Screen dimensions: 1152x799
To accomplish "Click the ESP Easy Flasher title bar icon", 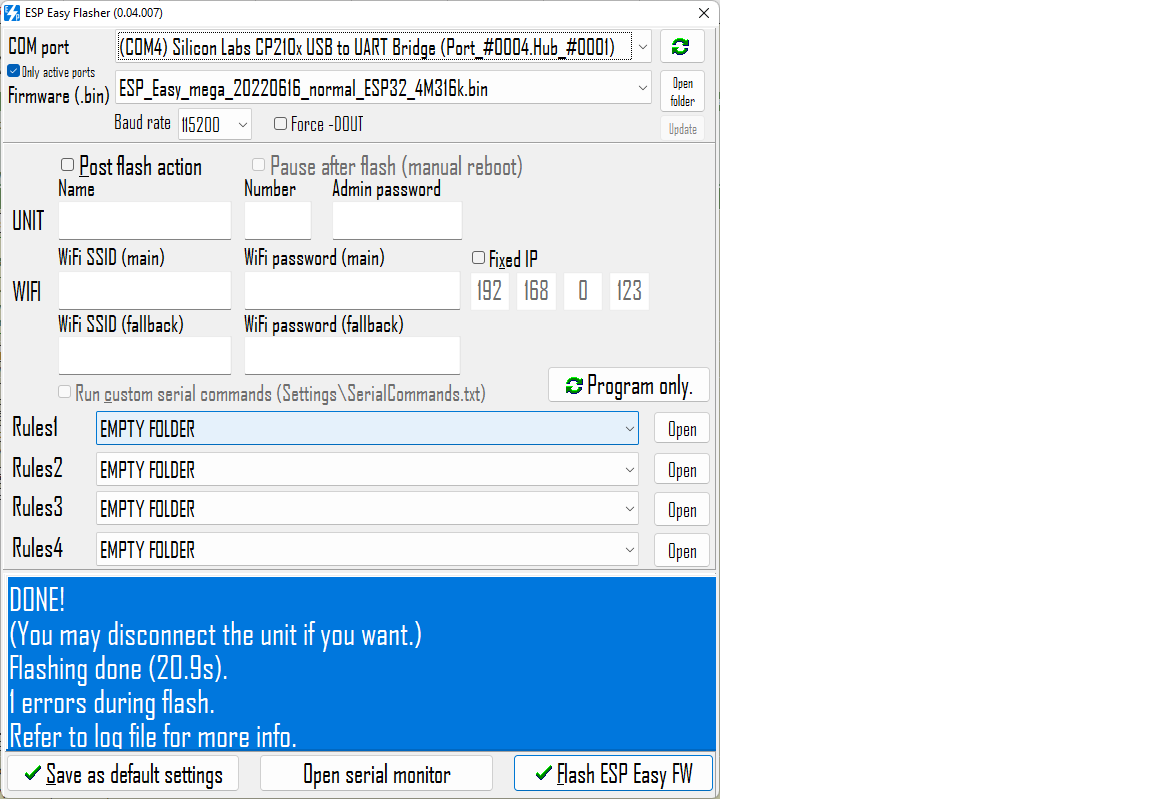I will point(12,13).
